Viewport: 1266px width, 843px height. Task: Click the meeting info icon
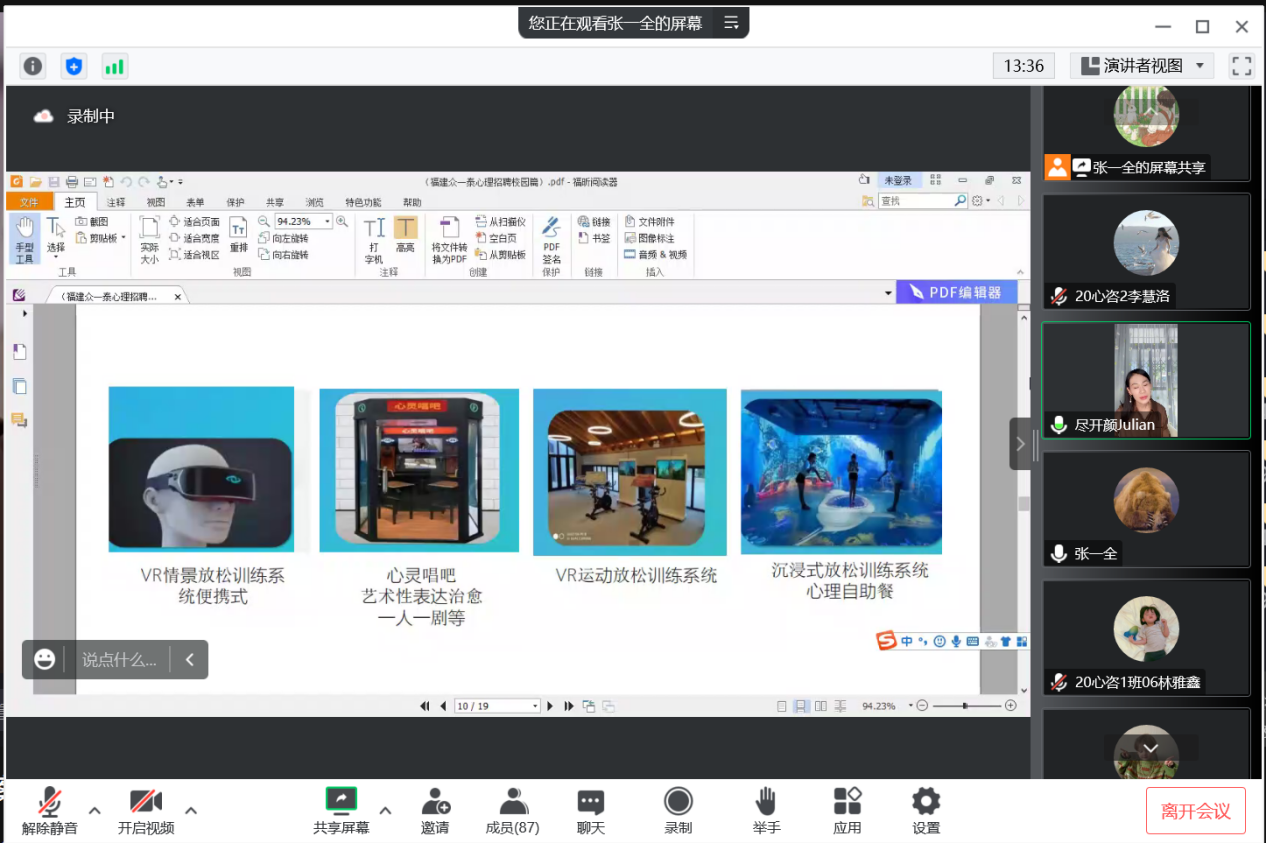(33, 66)
